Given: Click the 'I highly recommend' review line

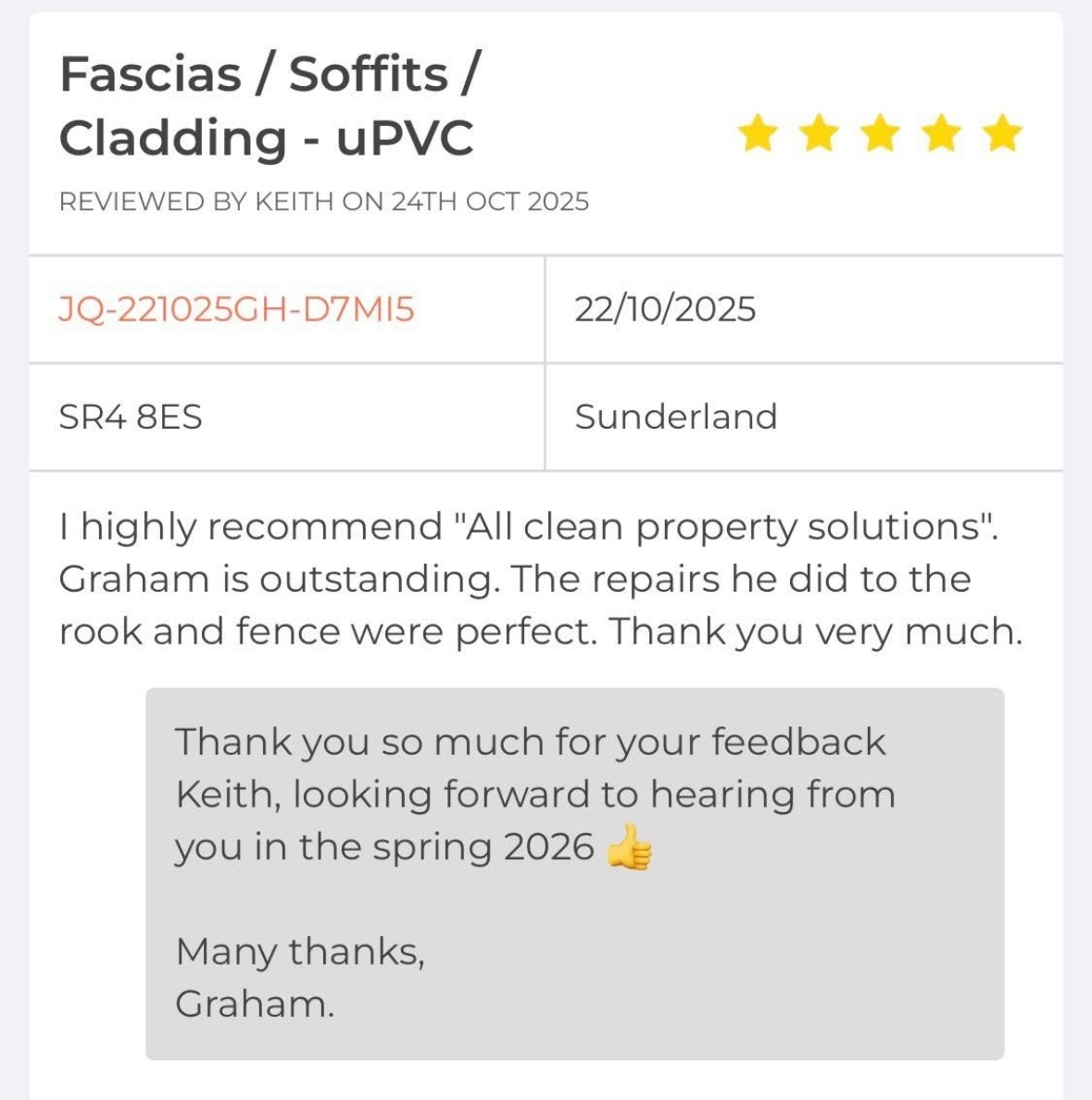Looking at the screenshot, I should pyautogui.click(x=528, y=527).
